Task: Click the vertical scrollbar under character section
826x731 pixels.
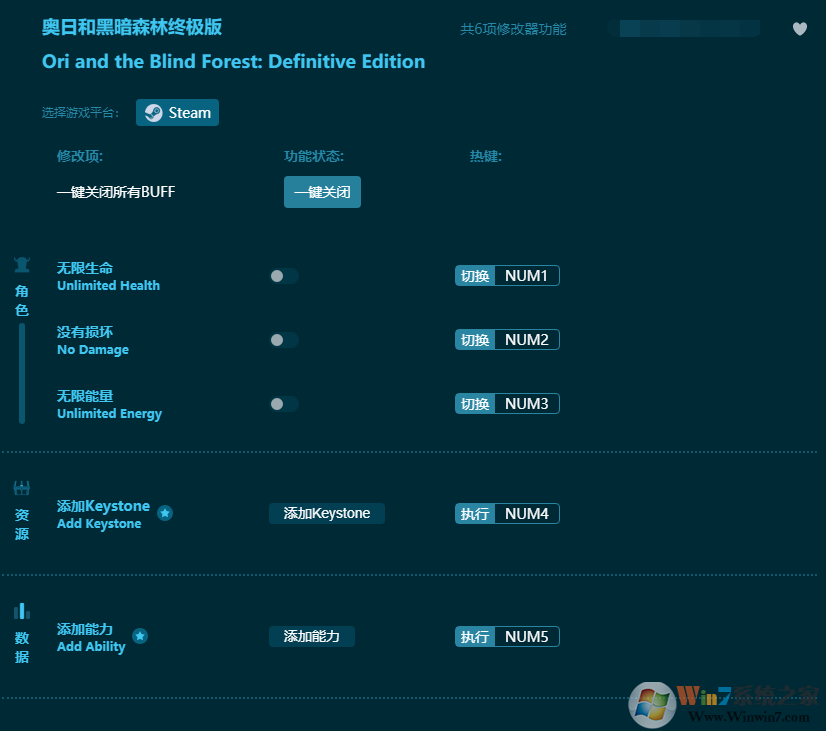Action: (x=22, y=373)
